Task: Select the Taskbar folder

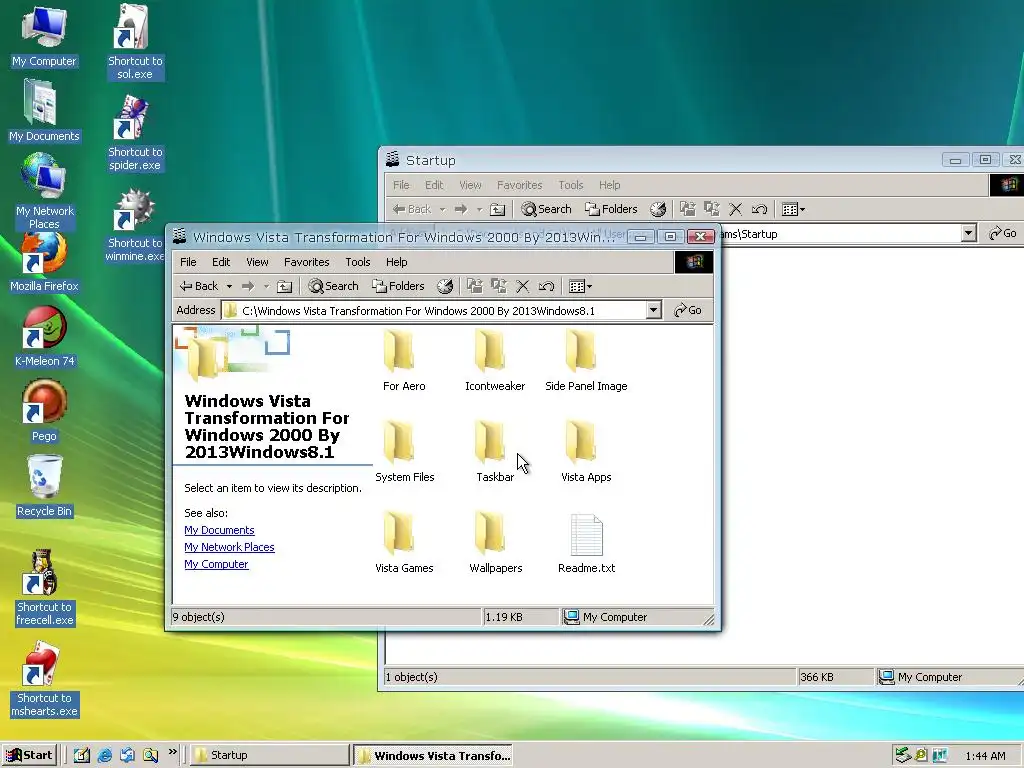Action: pyautogui.click(x=494, y=451)
